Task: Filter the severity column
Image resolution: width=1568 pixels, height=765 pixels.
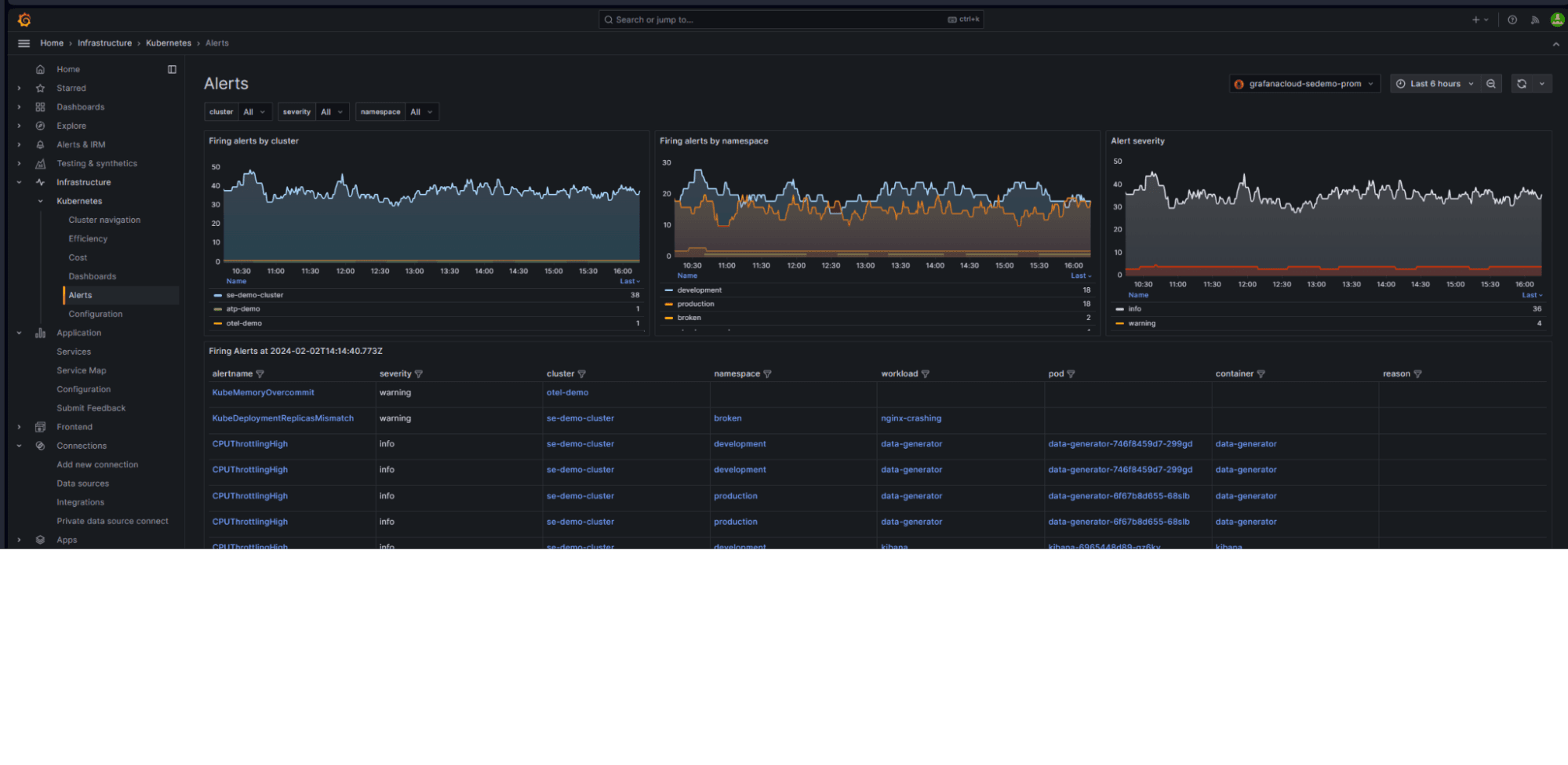Action: point(419,374)
